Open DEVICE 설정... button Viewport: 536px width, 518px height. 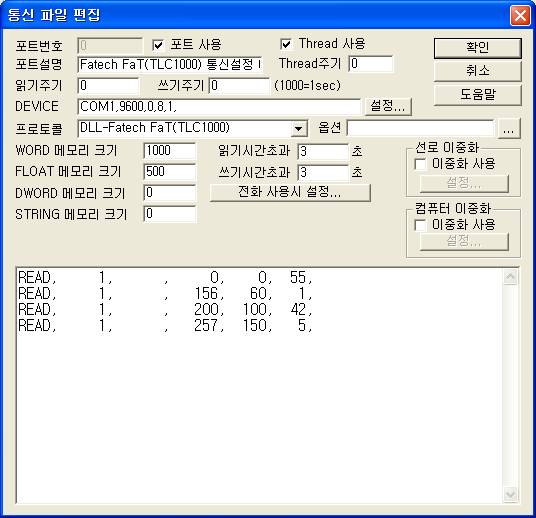[388, 106]
